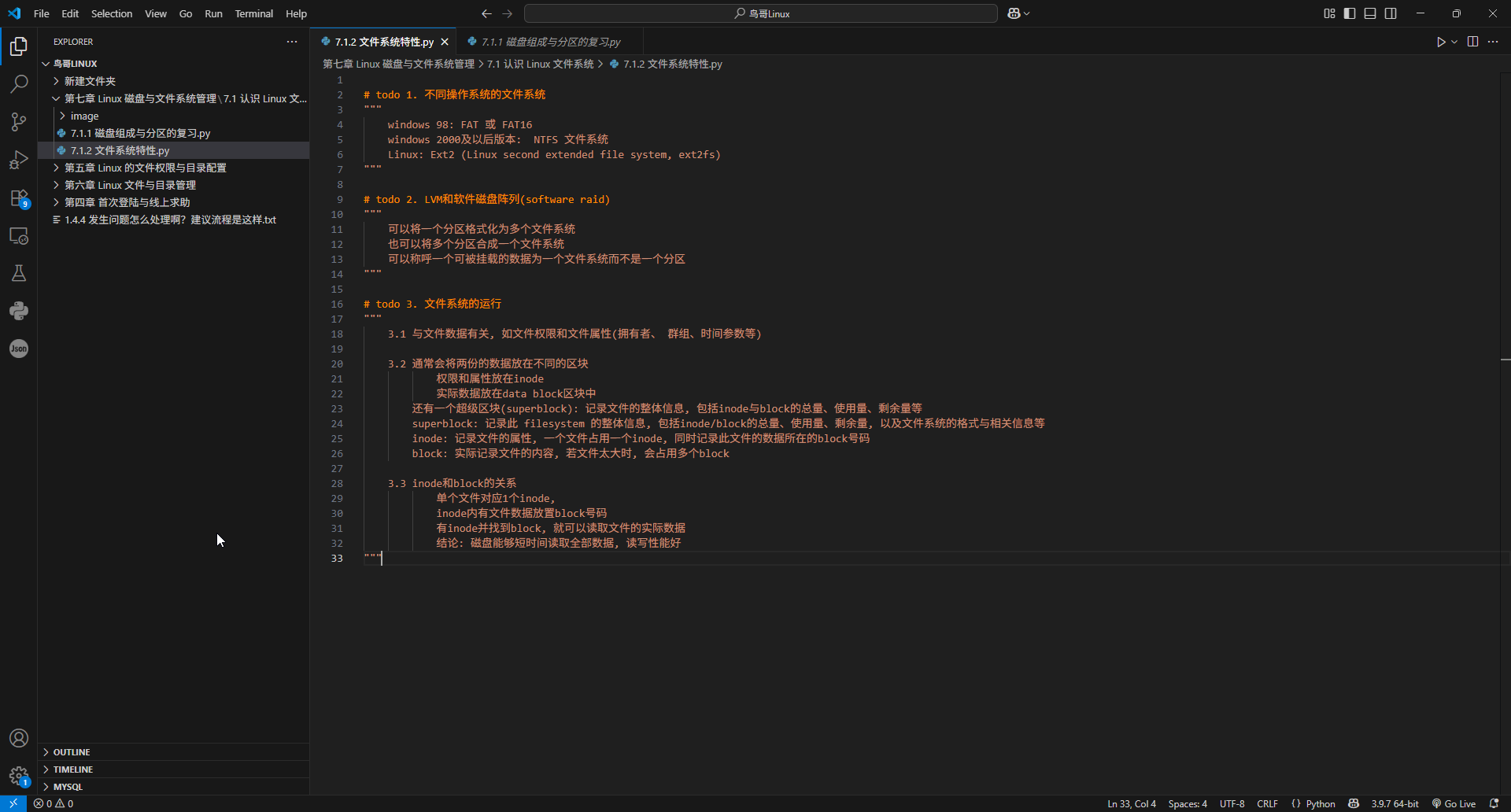The width and height of the screenshot is (1511, 812).
Task: Open the Terminal menu
Action: [x=253, y=13]
